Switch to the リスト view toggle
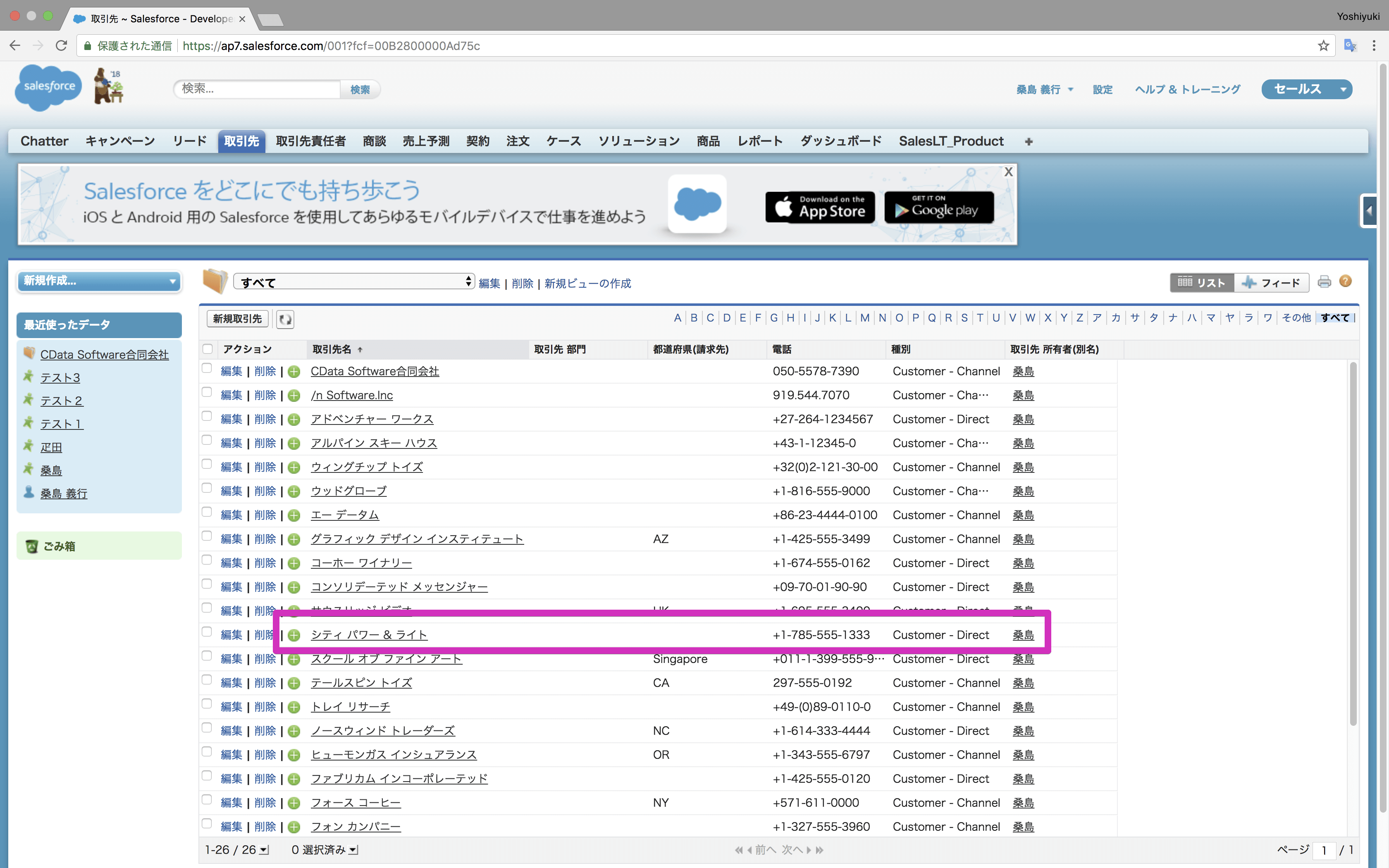 pyautogui.click(x=1202, y=282)
